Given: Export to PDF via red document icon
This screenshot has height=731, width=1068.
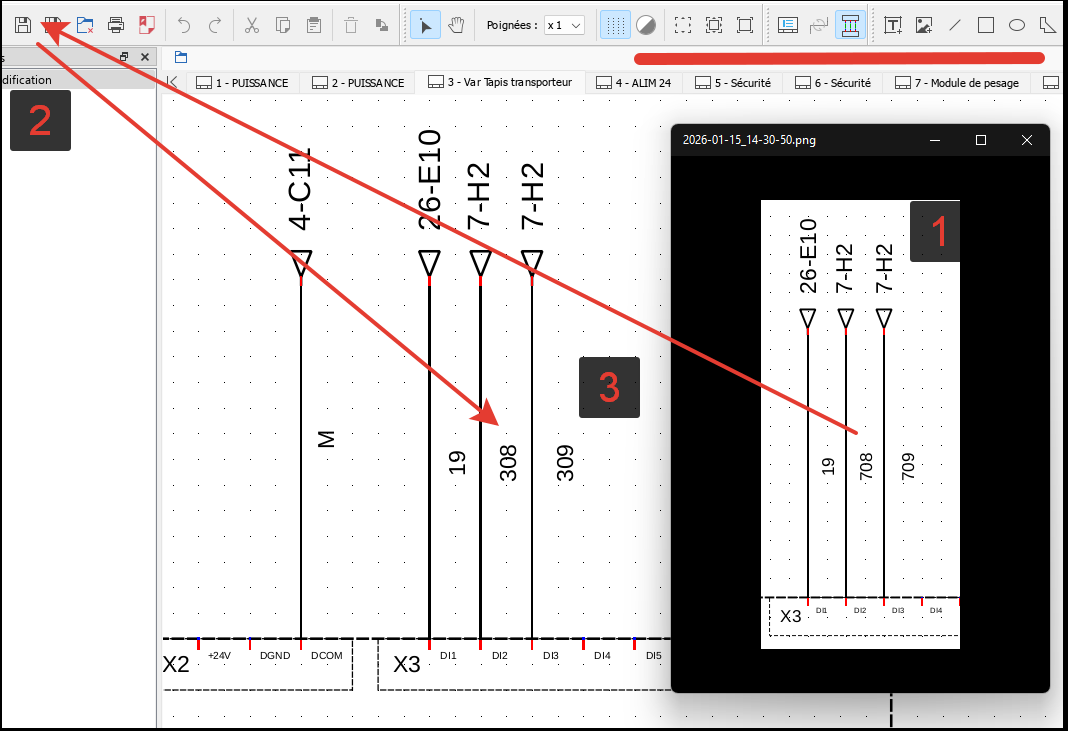Looking at the screenshot, I should click(147, 25).
